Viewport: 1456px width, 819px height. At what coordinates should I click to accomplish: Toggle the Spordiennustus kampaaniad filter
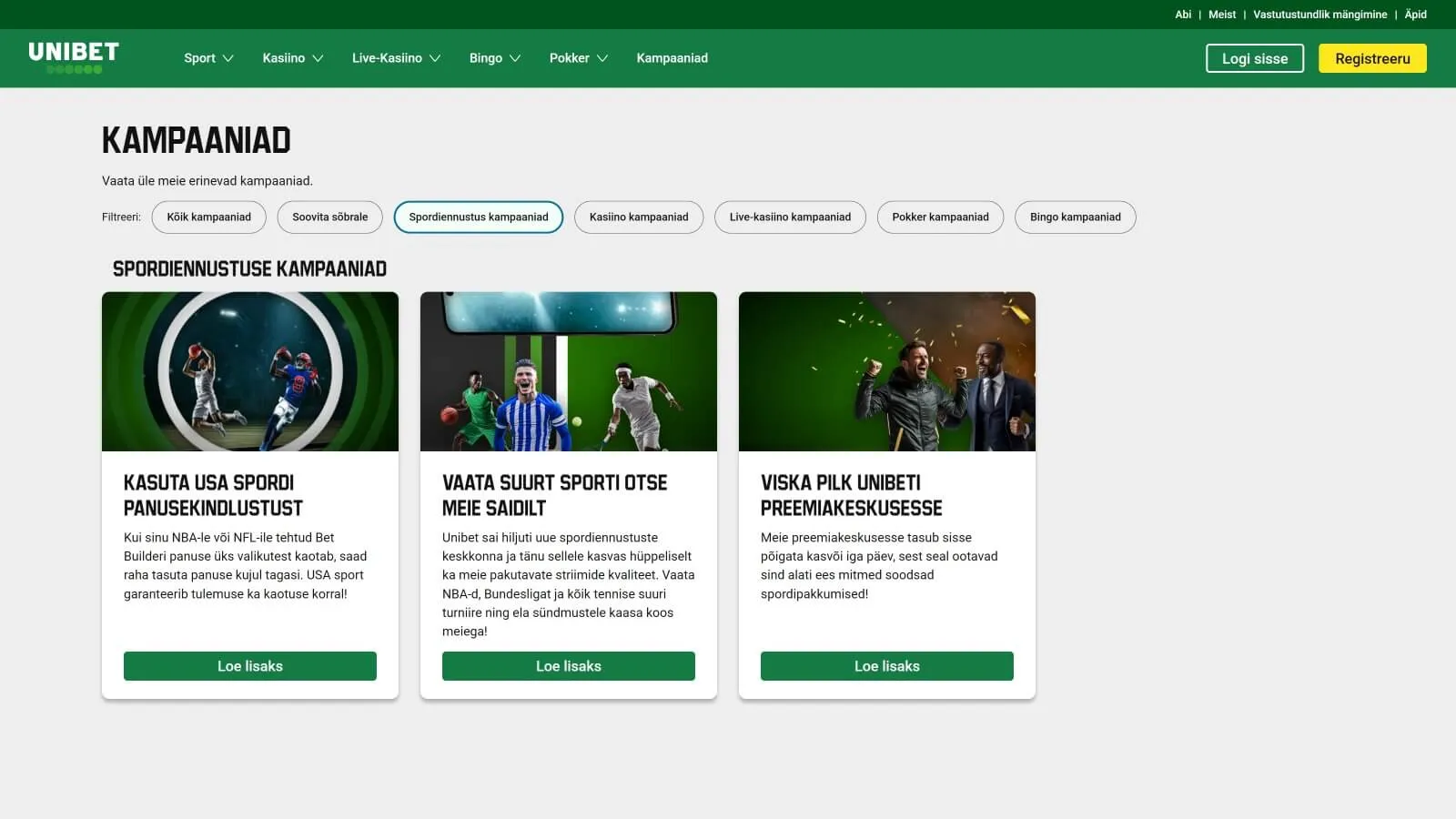[x=478, y=217]
